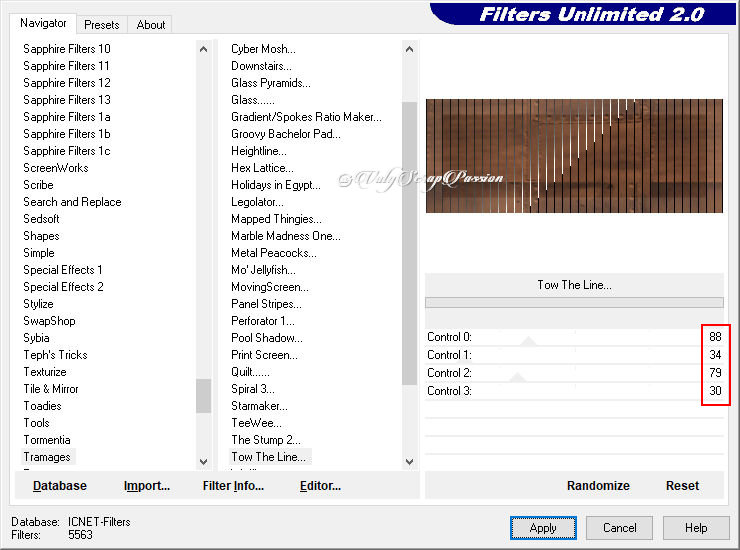Switch to the Presets tab
This screenshot has width=740, height=550.
coord(102,25)
